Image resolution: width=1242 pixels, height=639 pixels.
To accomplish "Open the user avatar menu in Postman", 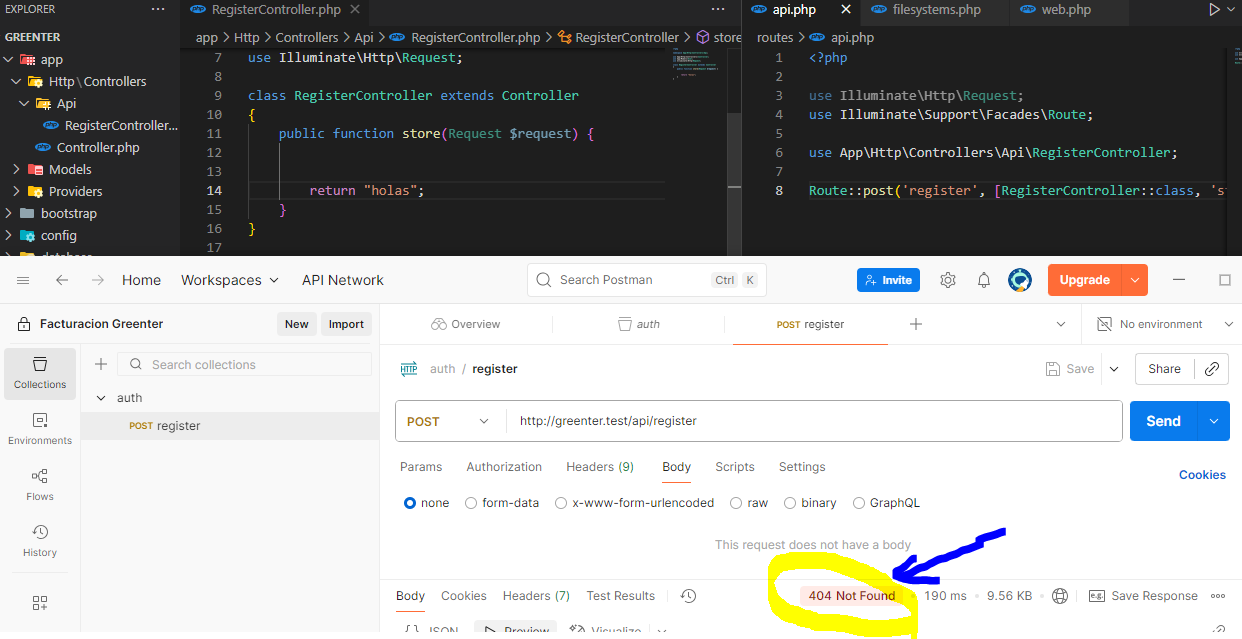I will pyautogui.click(x=1020, y=280).
